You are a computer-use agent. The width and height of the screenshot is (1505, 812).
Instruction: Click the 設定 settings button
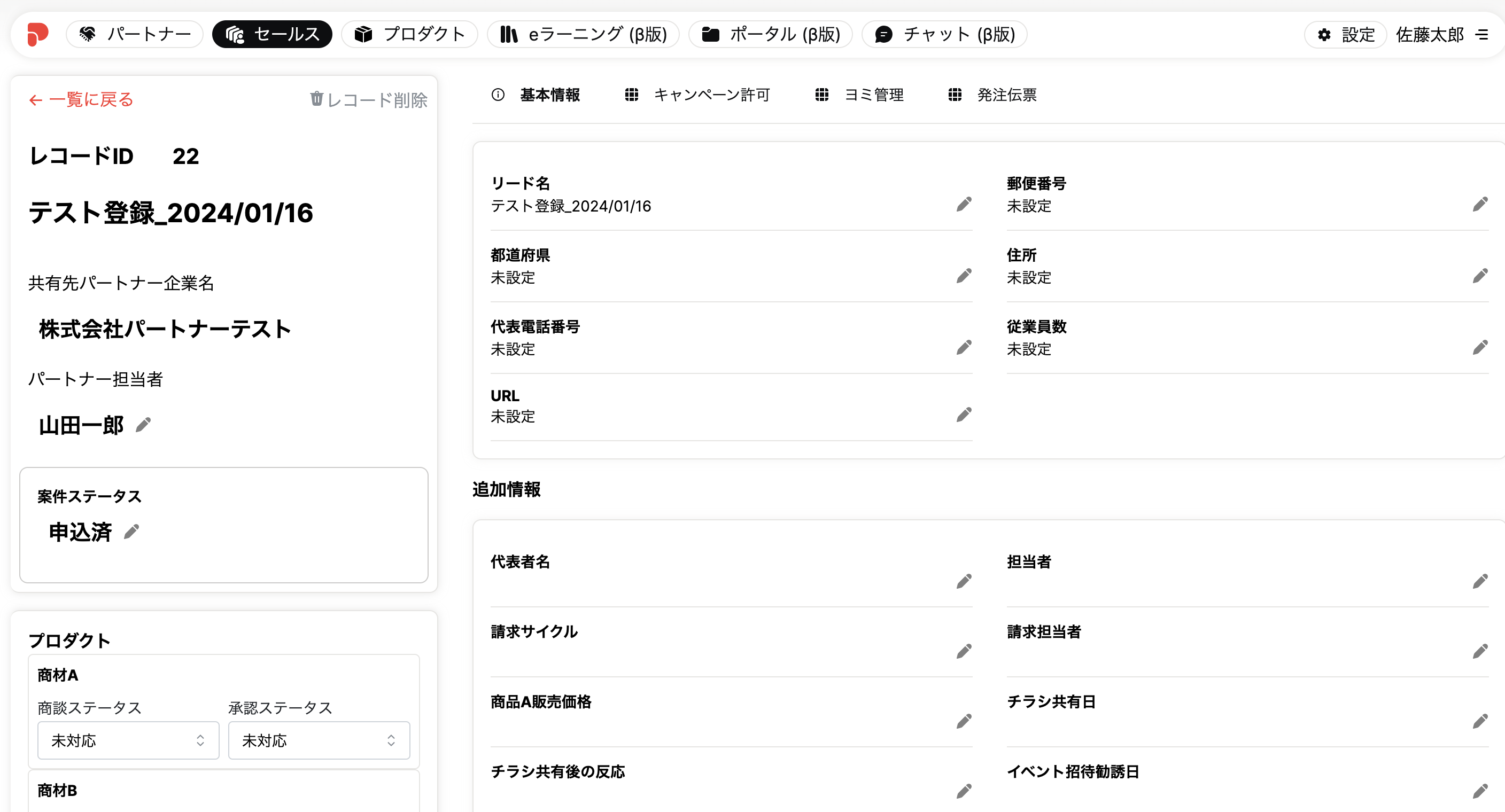coord(1346,35)
